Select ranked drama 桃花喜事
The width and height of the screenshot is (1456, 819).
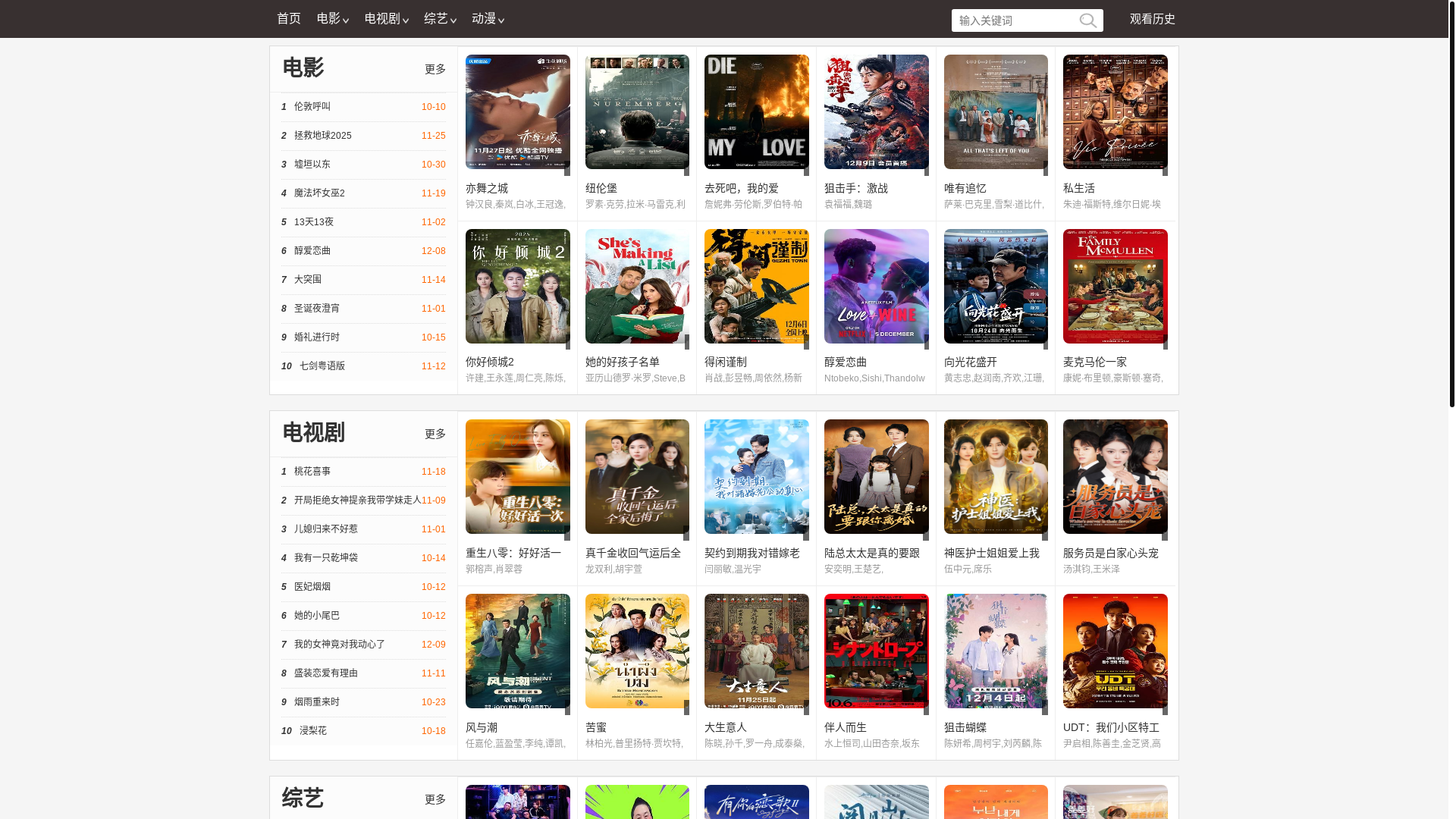312,472
